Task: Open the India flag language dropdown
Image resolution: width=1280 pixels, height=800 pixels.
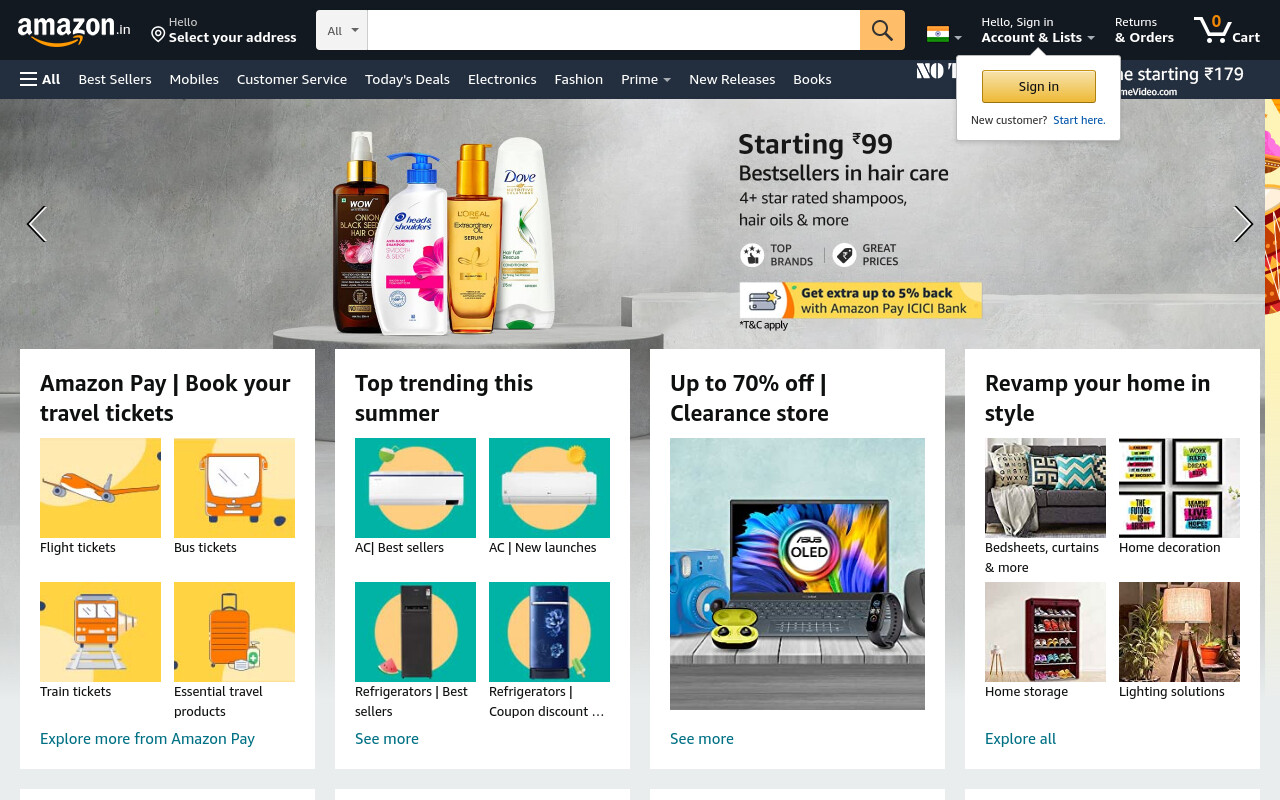Action: pos(944,35)
